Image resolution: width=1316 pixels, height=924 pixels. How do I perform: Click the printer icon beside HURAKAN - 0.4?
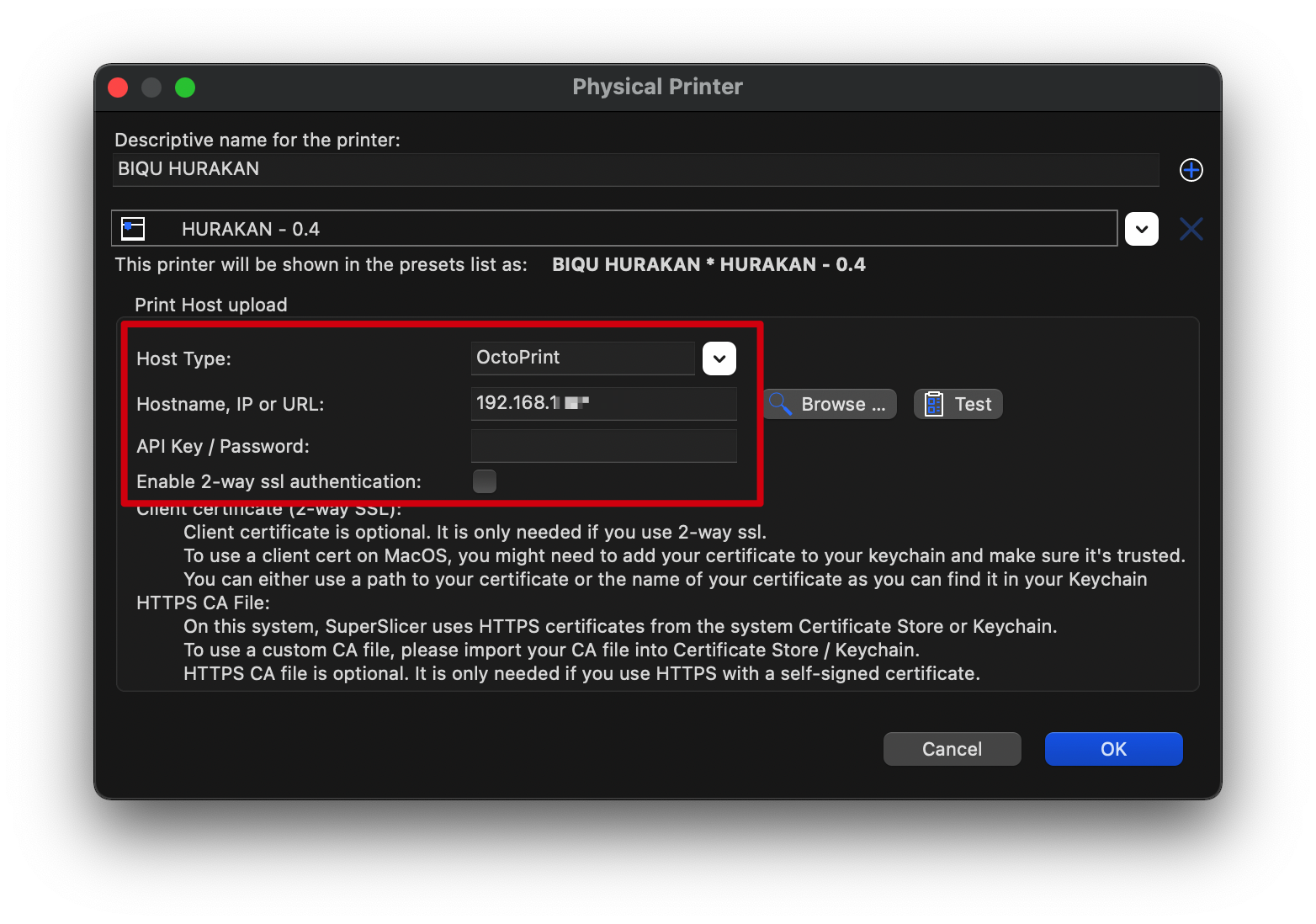[x=134, y=229]
